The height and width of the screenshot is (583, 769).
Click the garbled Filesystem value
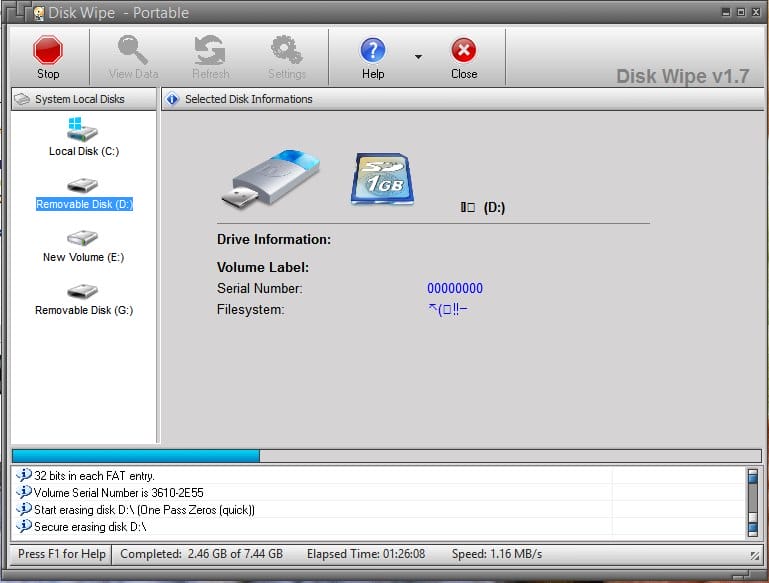tap(448, 309)
